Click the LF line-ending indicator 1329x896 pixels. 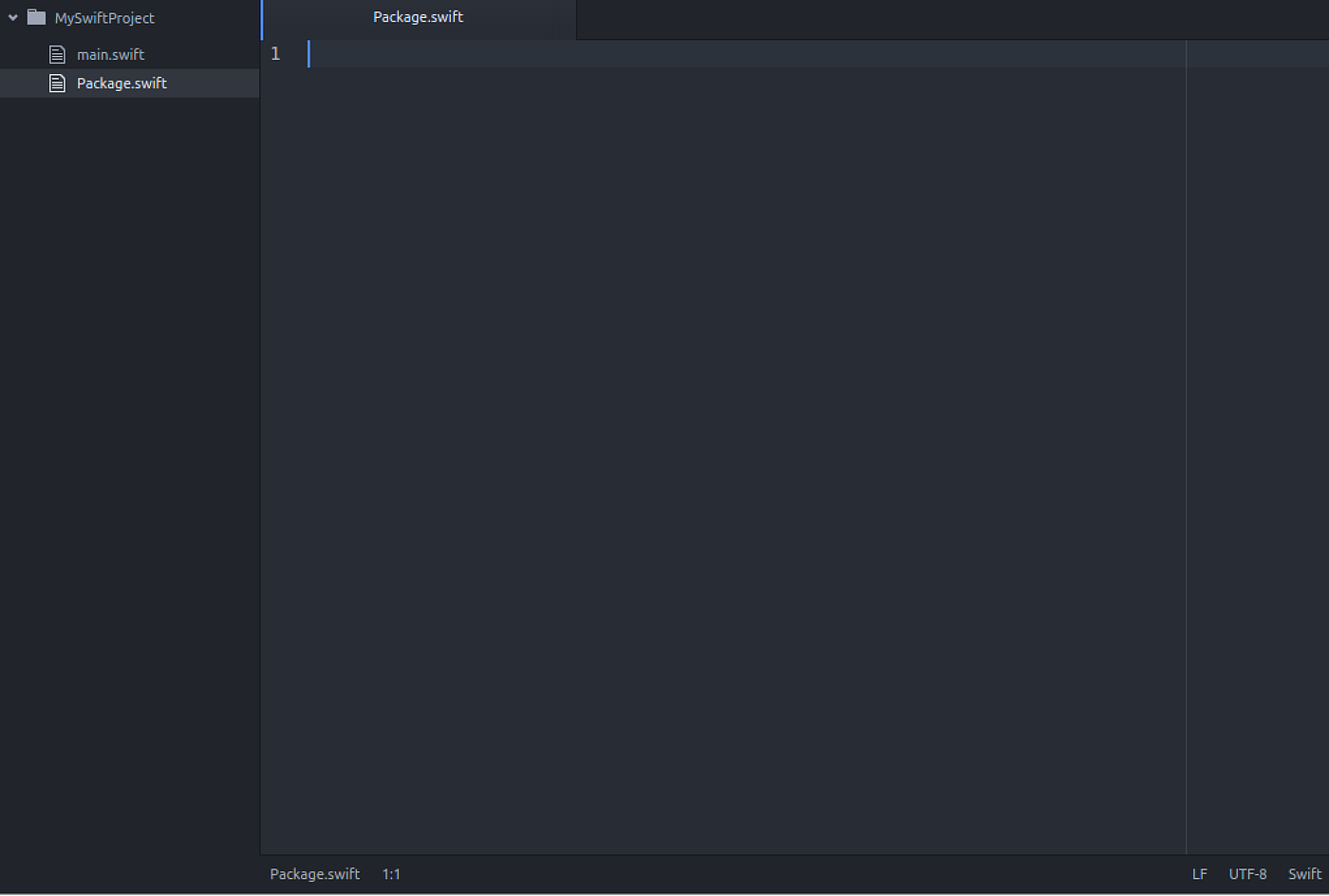1199,874
